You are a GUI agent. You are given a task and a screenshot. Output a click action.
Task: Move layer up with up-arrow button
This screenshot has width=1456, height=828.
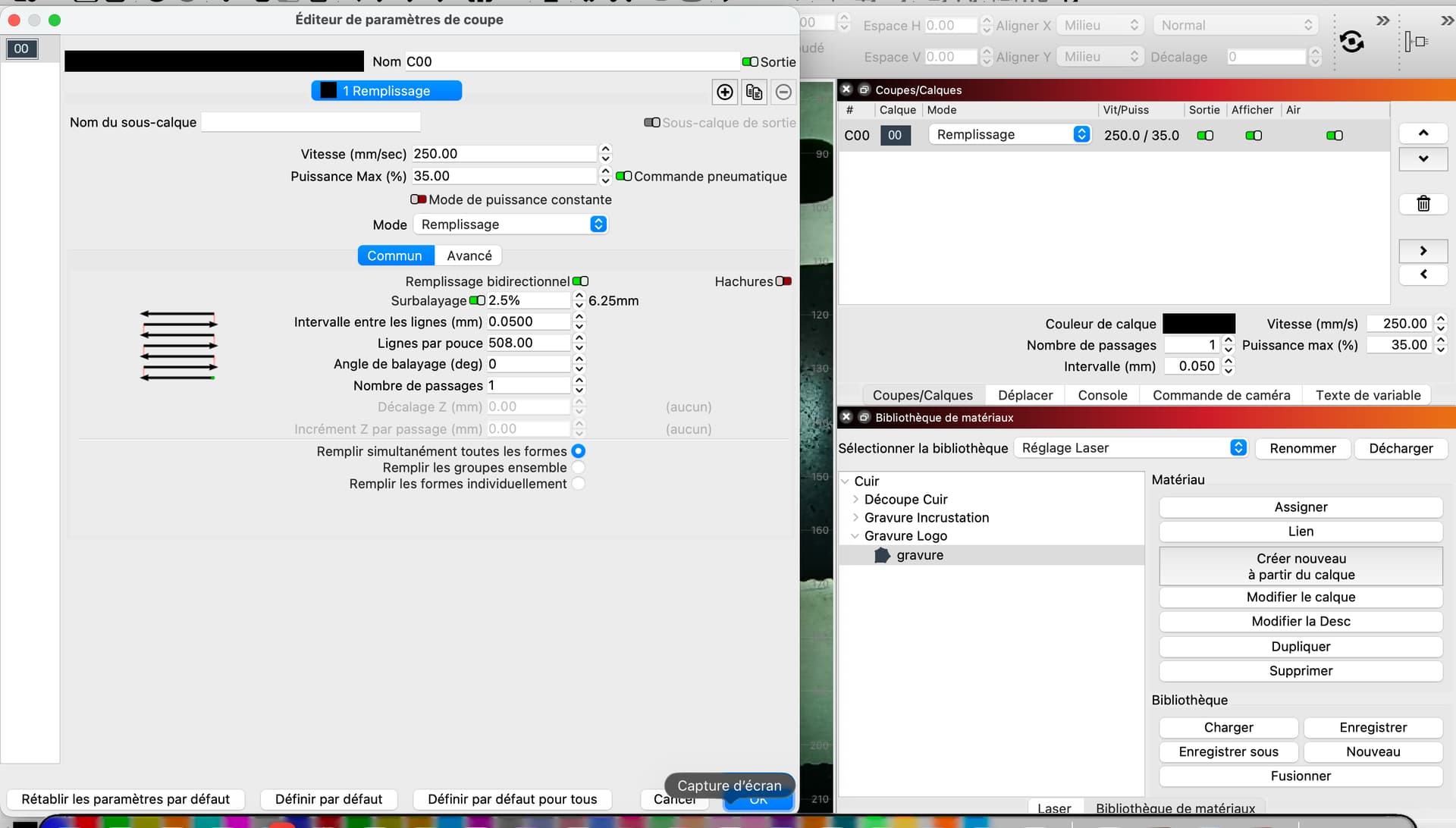point(1423,133)
